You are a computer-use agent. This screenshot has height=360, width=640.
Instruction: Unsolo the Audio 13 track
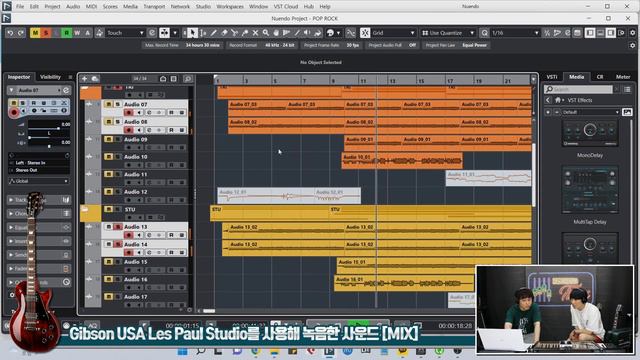[118, 227]
